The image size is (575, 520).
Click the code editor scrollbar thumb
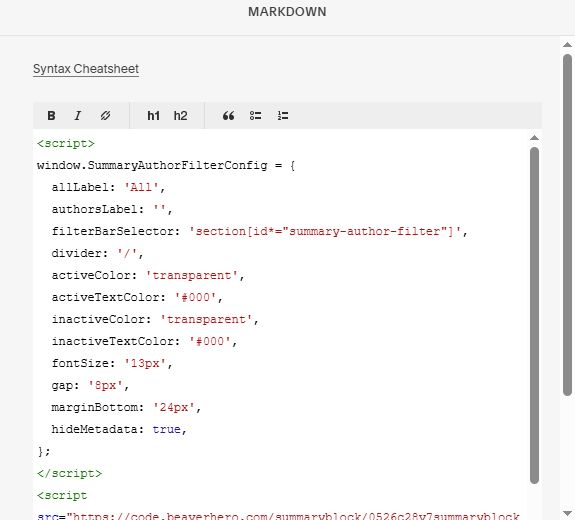coord(534,315)
